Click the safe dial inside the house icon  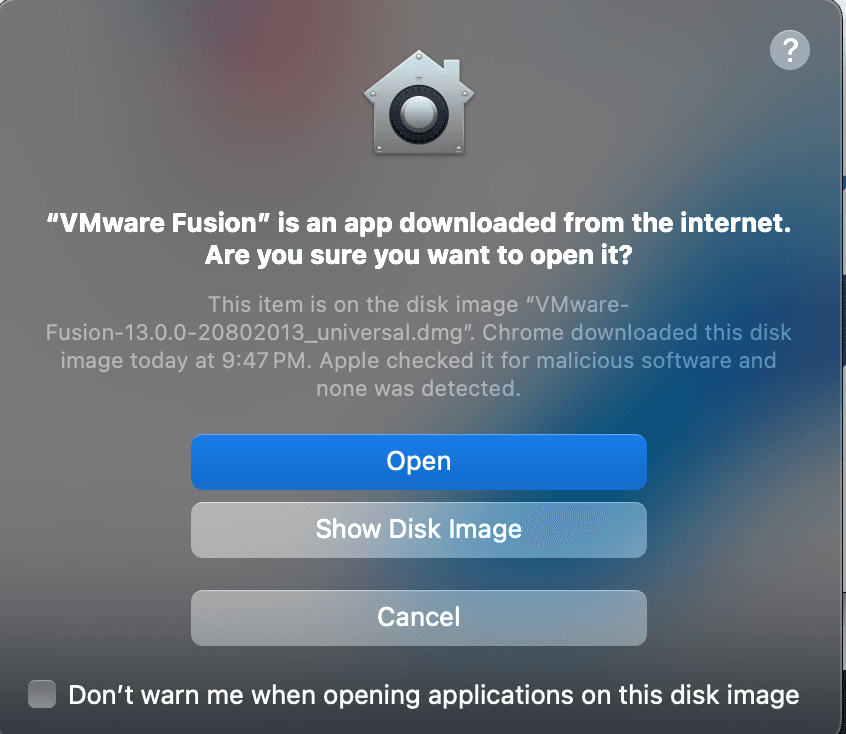click(x=419, y=114)
